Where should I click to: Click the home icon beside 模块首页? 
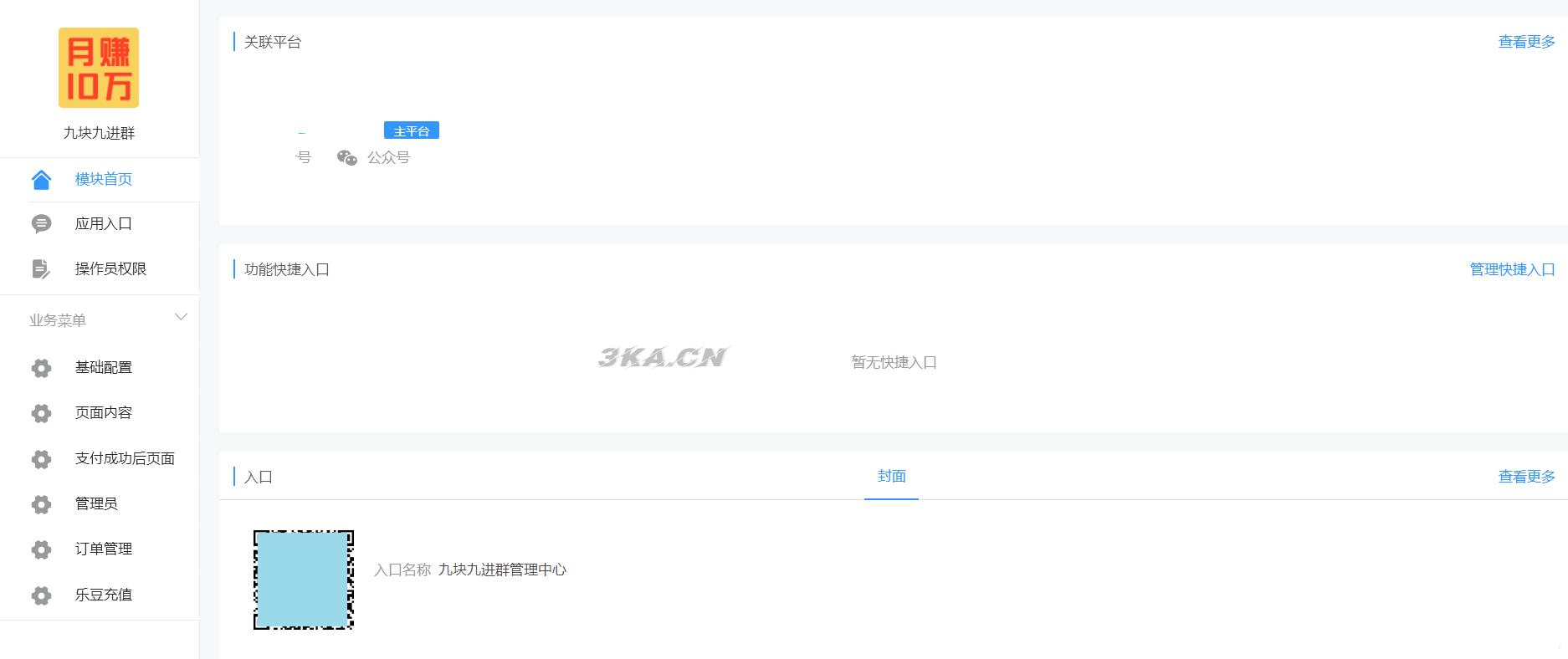(41, 179)
